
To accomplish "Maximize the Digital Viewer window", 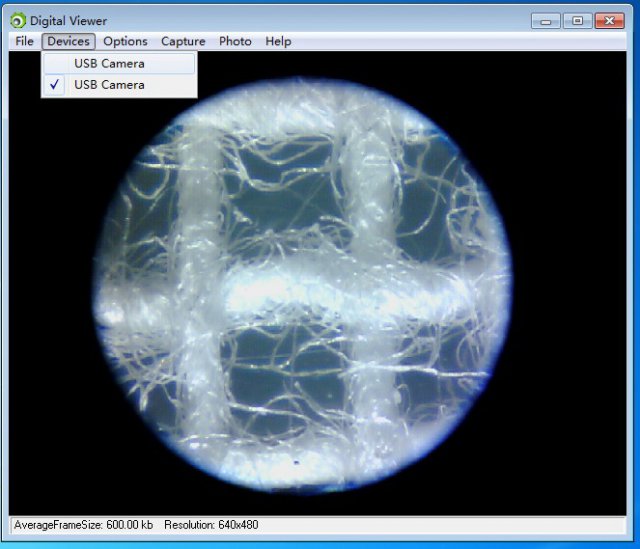I will (x=577, y=21).
